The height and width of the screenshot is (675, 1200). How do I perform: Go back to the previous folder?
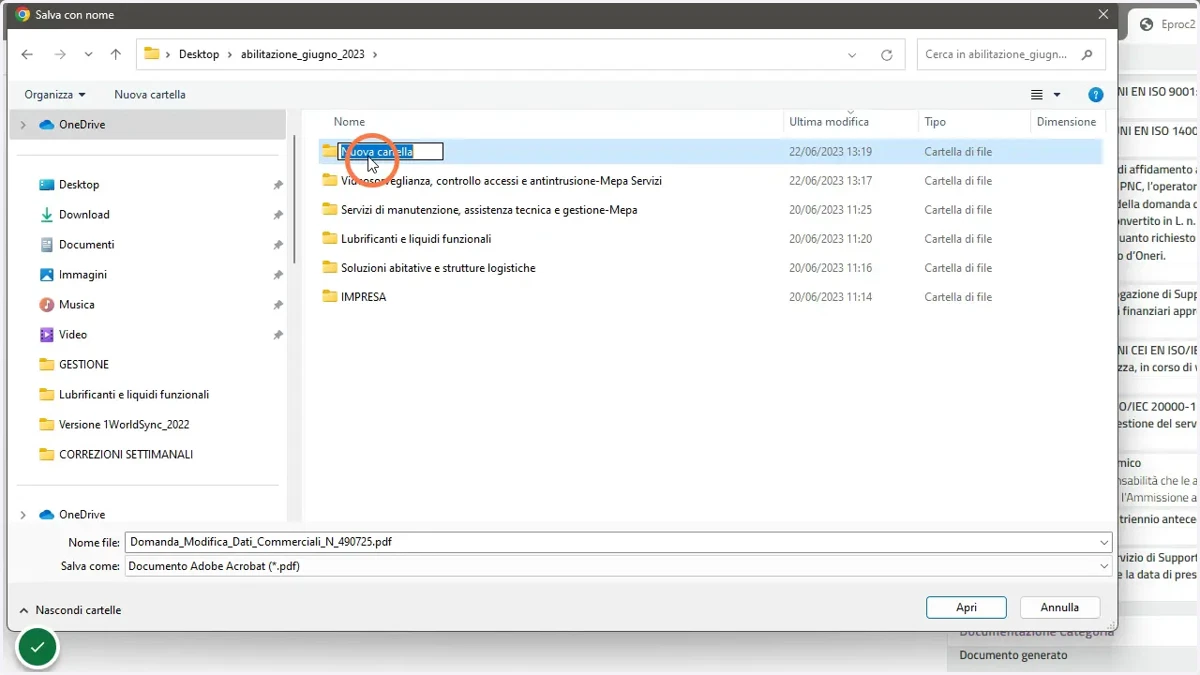(27, 55)
